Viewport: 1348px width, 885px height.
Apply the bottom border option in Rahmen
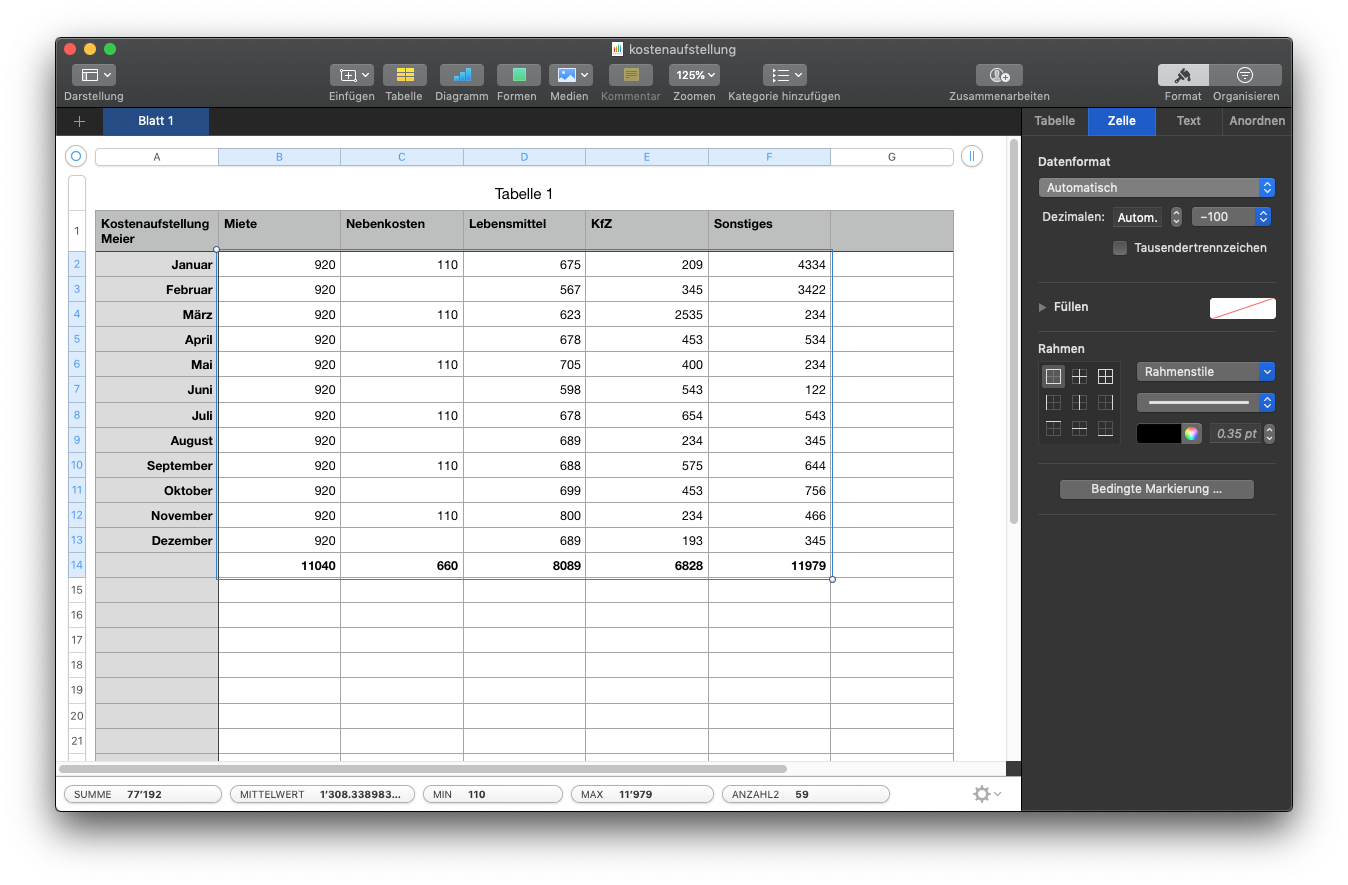pyautogui.click(x=1105, y=428)
